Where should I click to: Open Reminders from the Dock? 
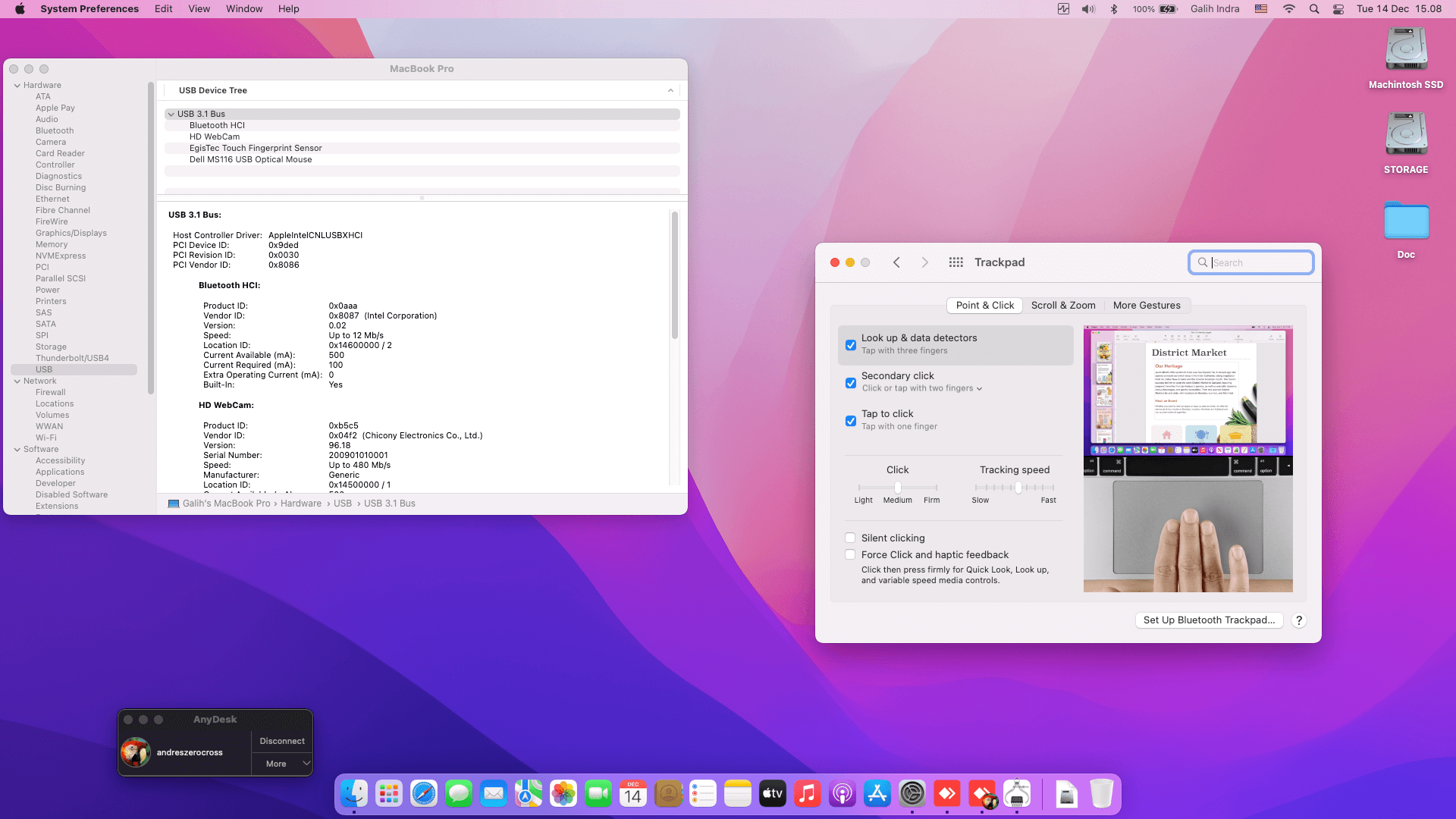[703, 794]
